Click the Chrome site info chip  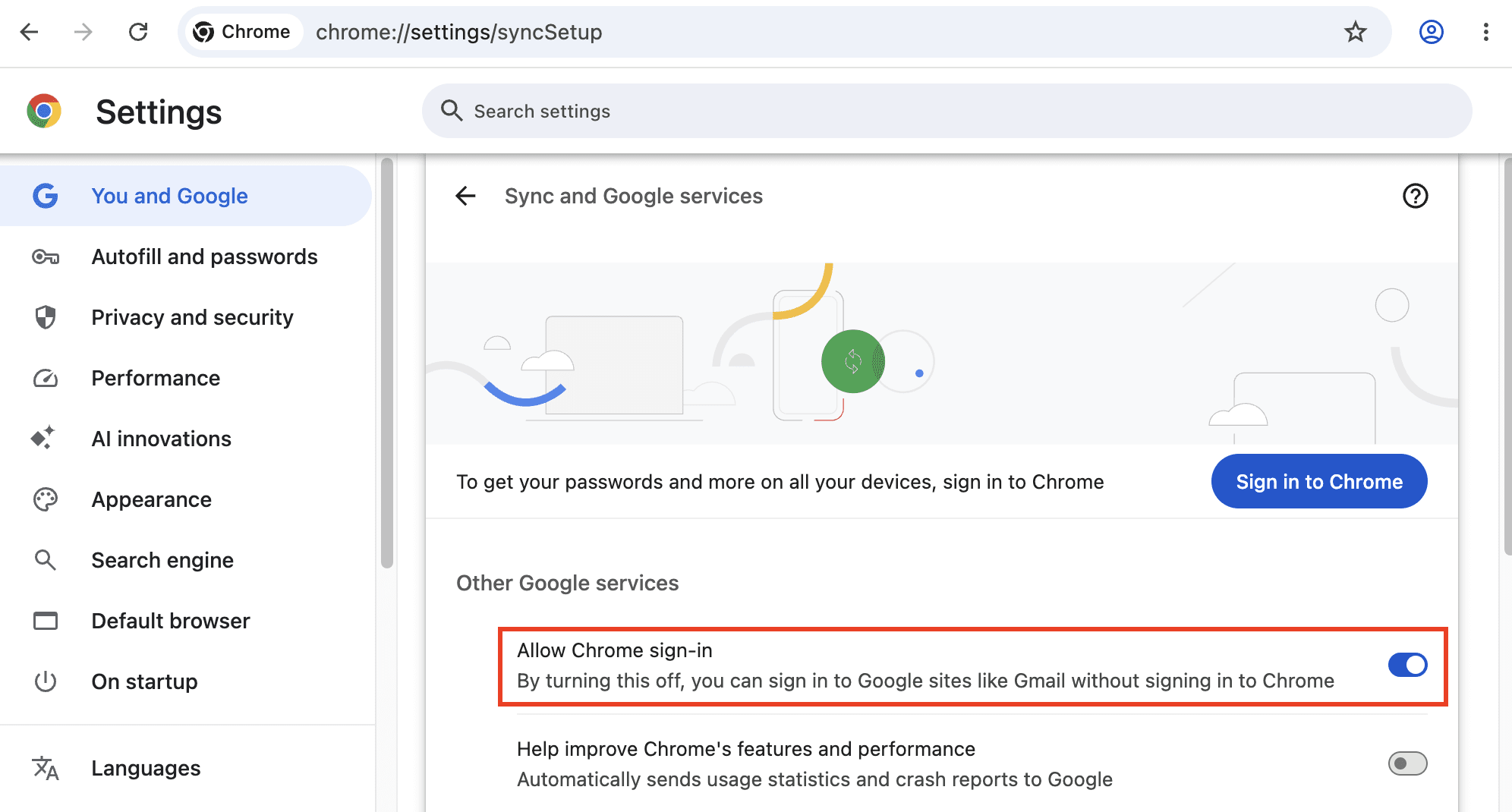[x=243, y=32]
